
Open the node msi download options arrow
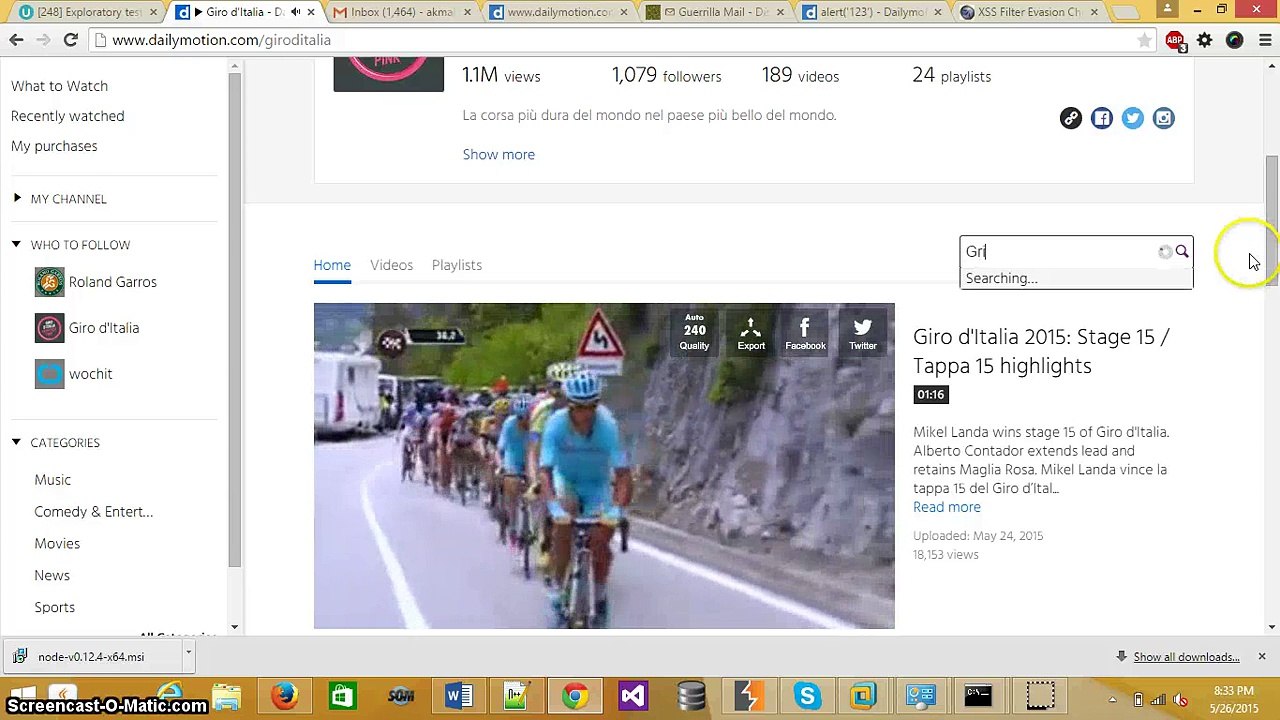pos(188,655)
